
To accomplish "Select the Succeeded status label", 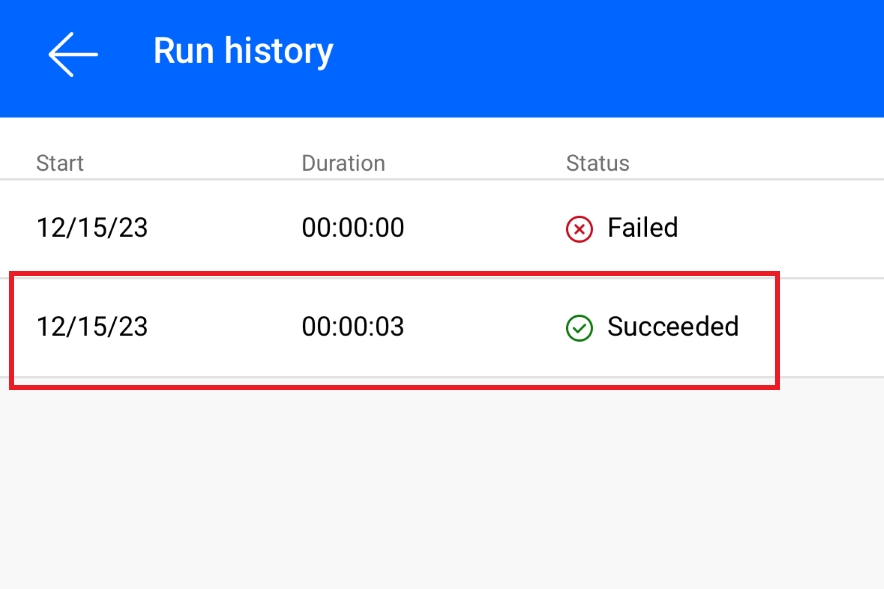I will click(x=673, y=328).
